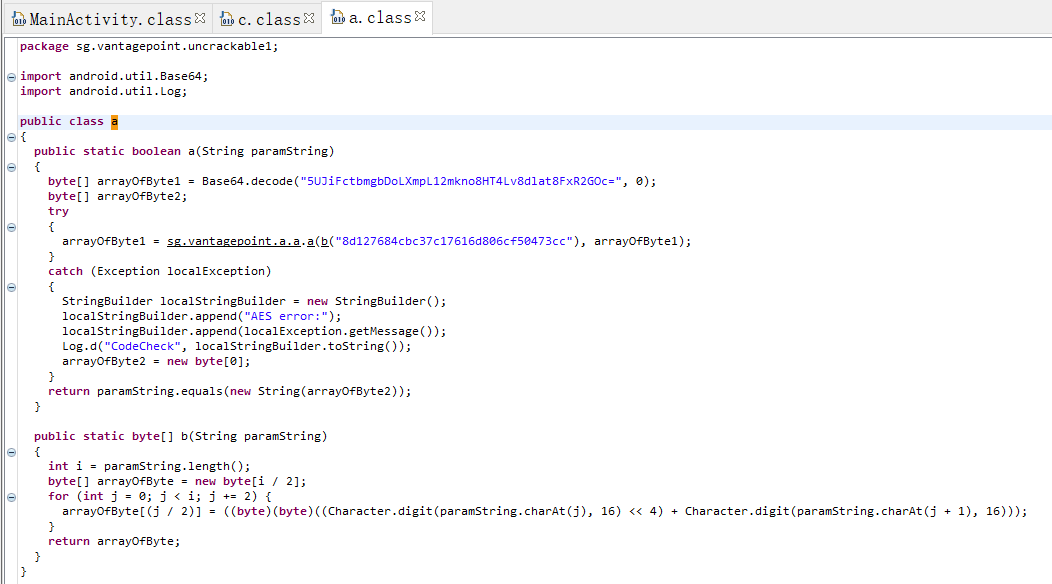The image size is (1052, 584).
Task: Click the Base64 string literal
Action: point(461,181)
